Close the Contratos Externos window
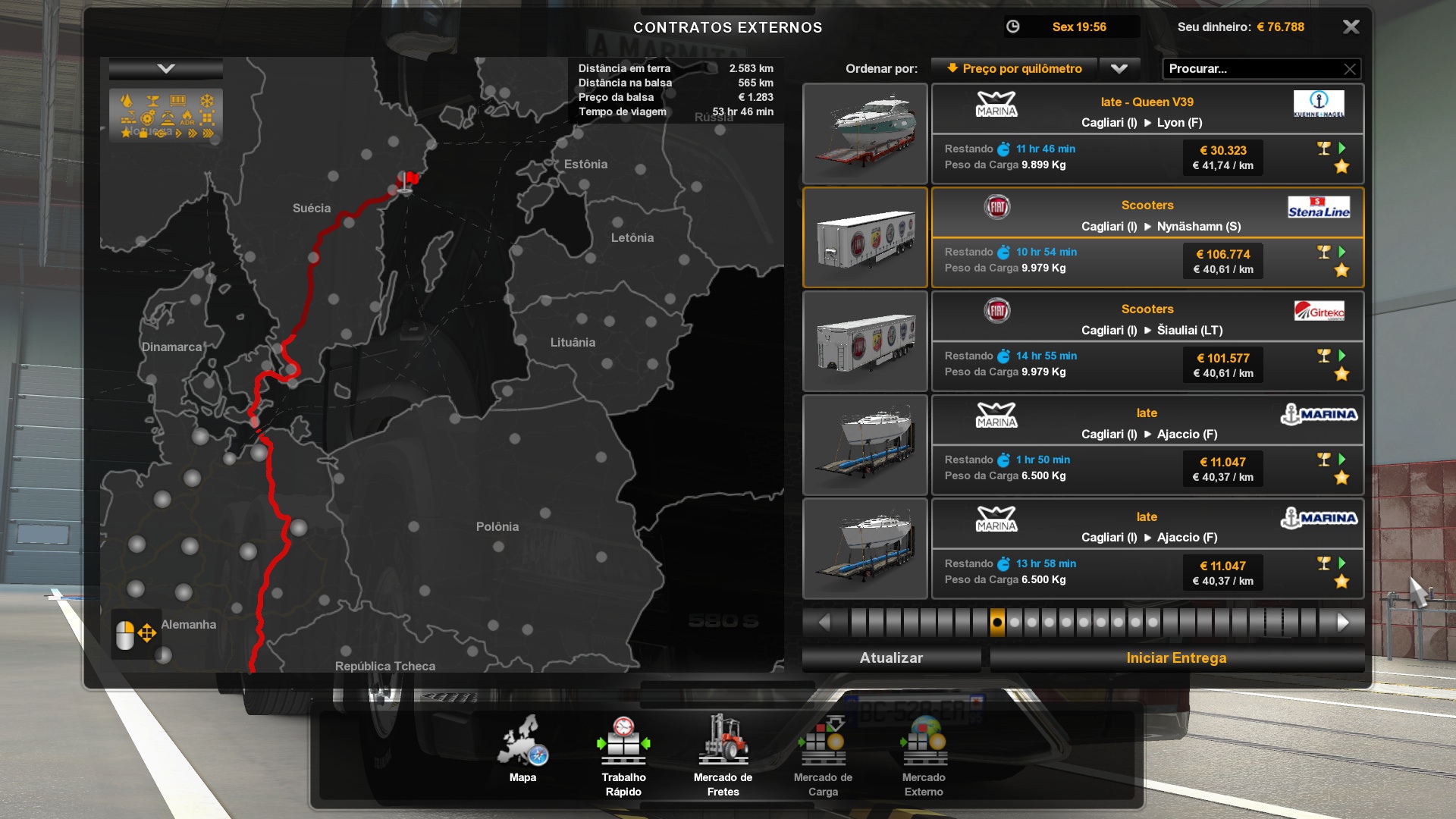The height and width of the screenshot is (819, 1456). coord(1351,27)
